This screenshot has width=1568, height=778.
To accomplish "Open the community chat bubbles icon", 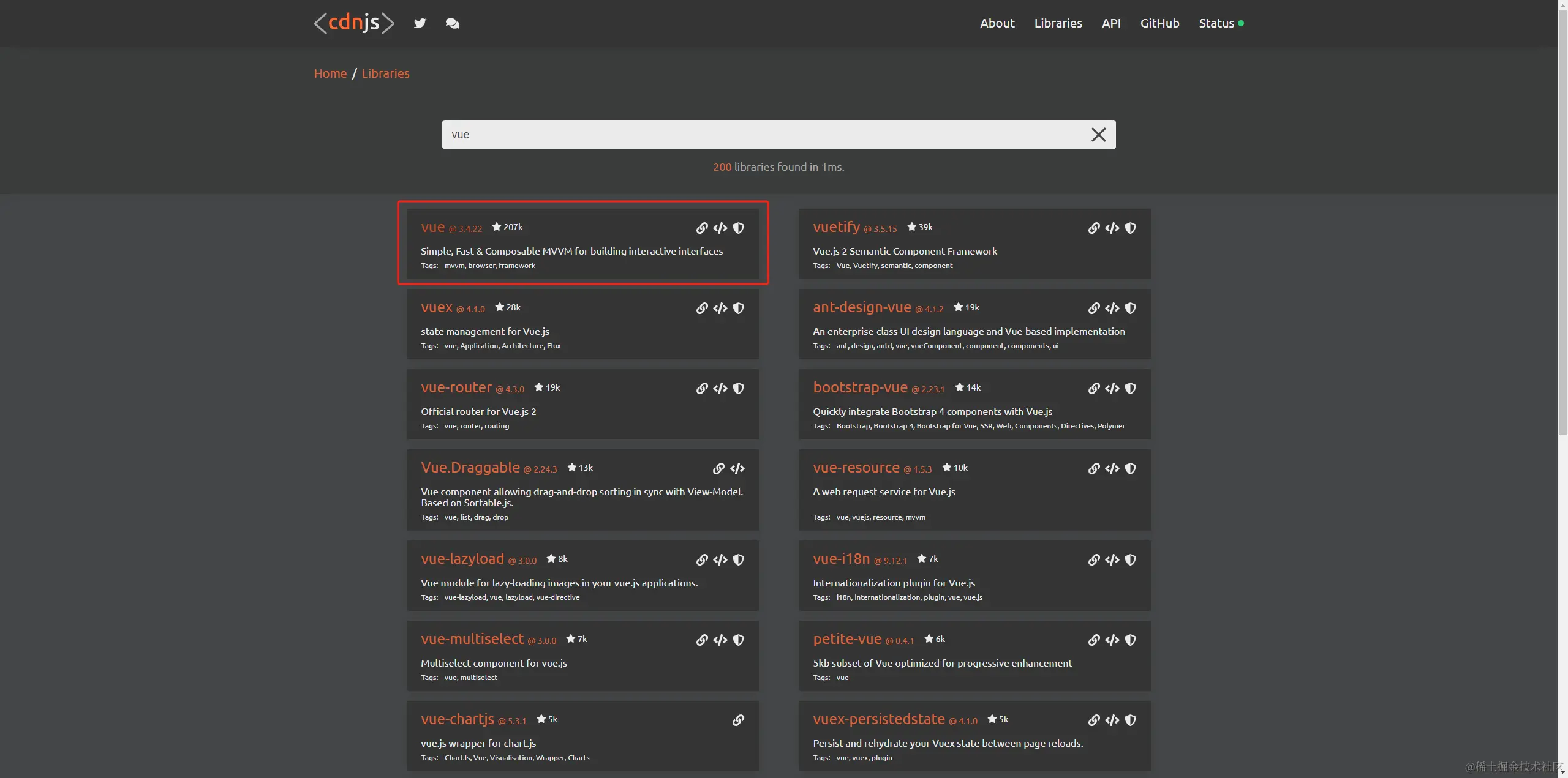I will [453, 23].
